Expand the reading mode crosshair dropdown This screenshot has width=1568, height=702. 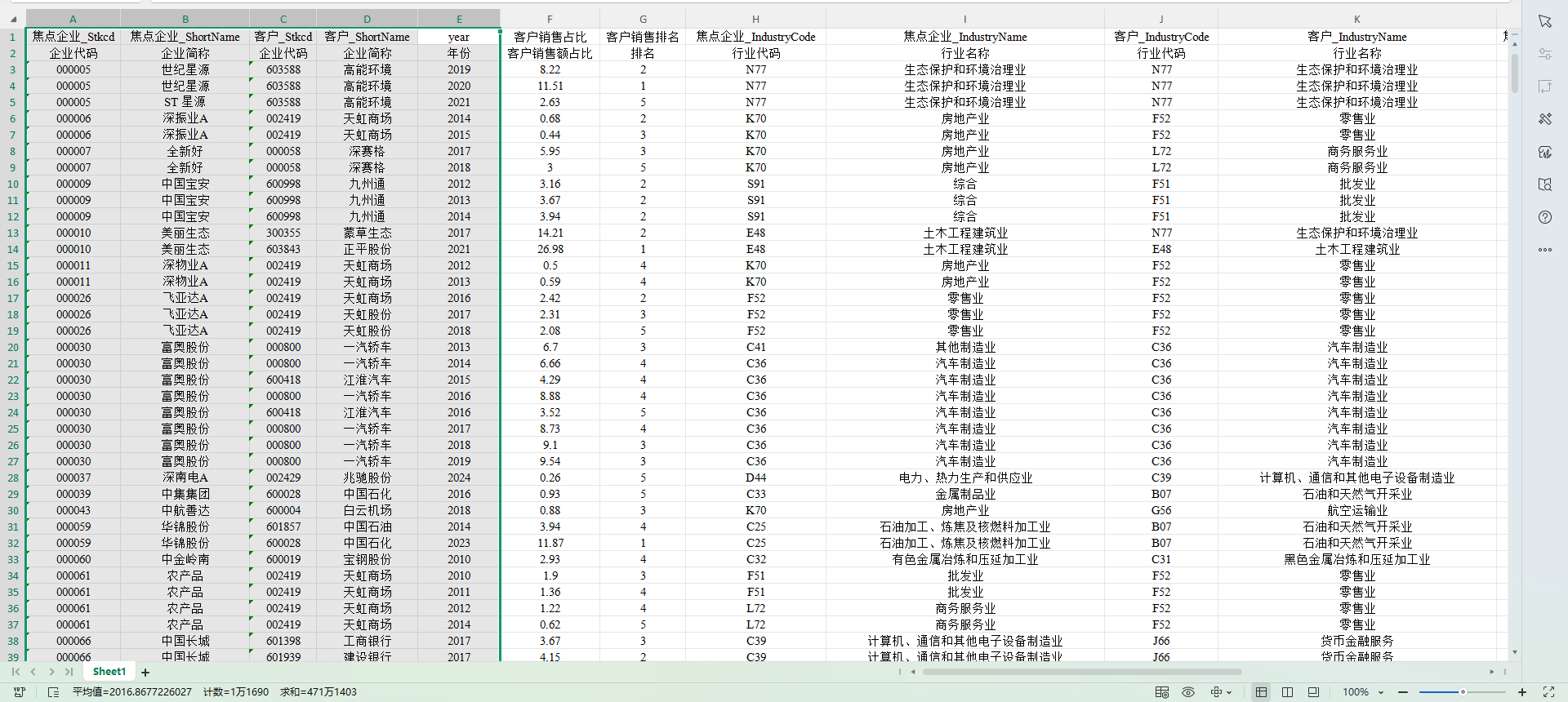(1229, 692)
